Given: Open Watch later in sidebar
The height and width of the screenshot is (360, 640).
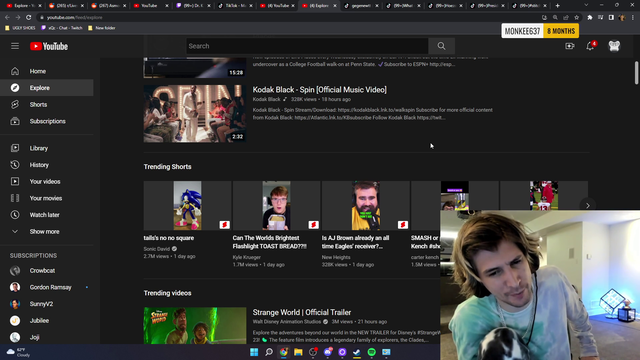Looking at the screenshot, I should tap(47, 215).
